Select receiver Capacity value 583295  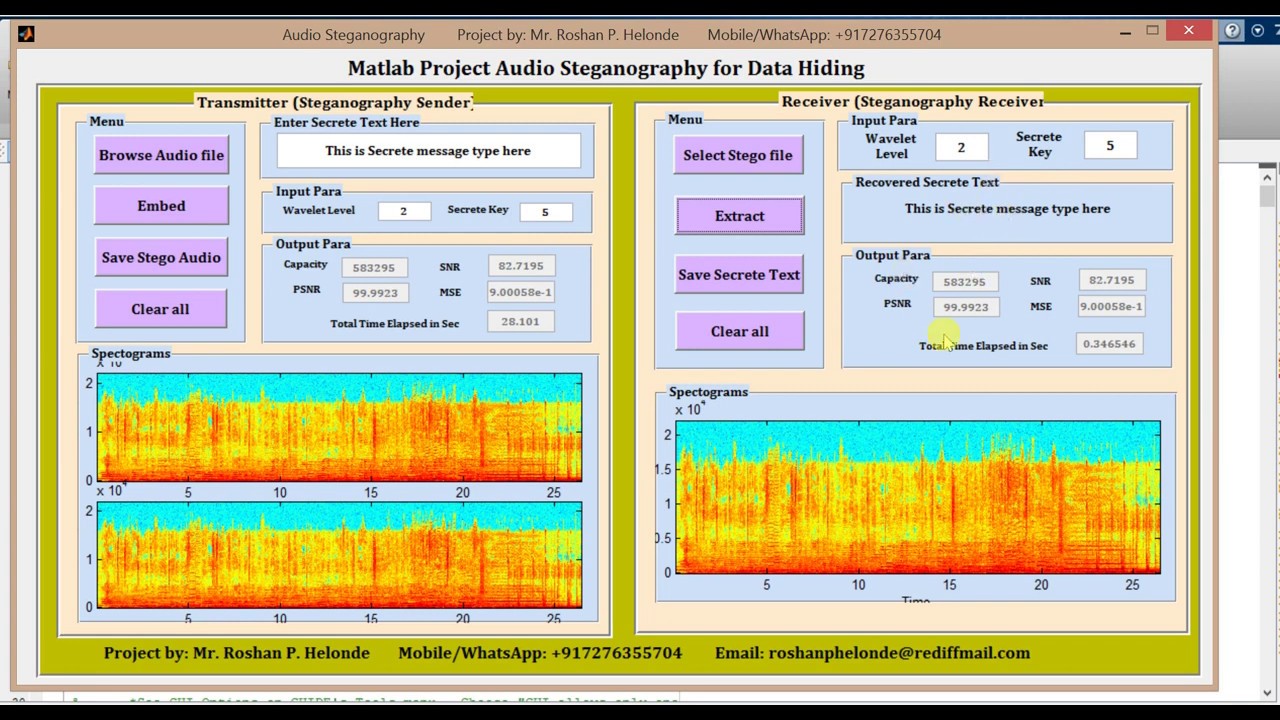(x=964, y=282)
